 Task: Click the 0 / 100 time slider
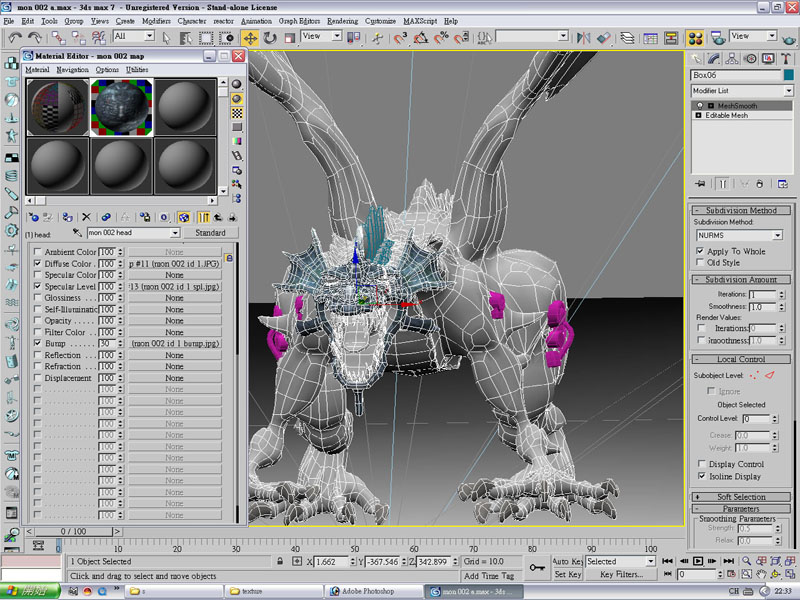click(73, 532)
